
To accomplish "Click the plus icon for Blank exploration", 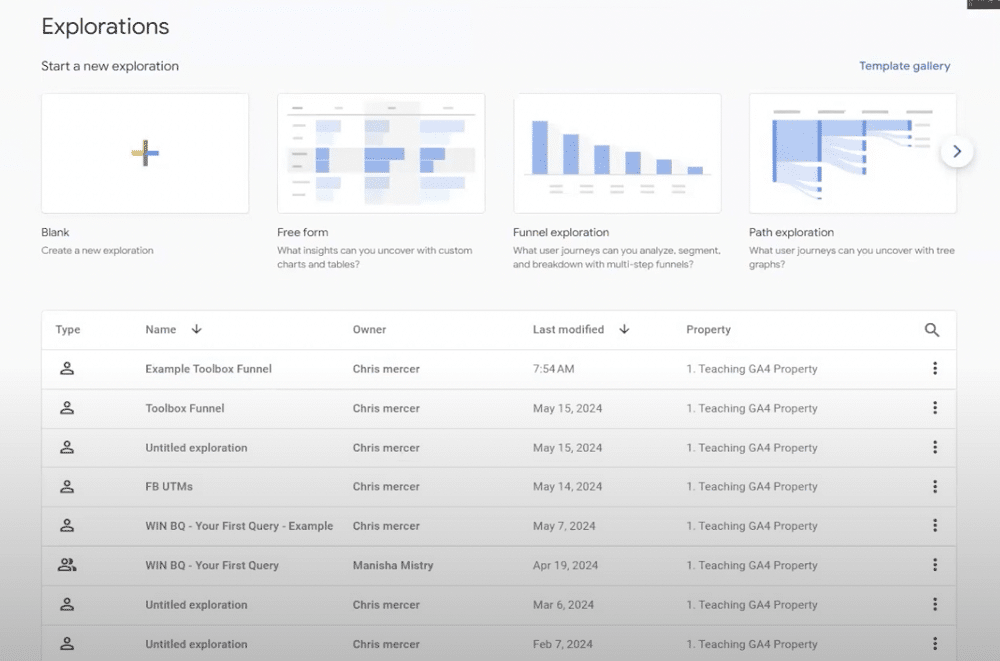I will 145,153.
